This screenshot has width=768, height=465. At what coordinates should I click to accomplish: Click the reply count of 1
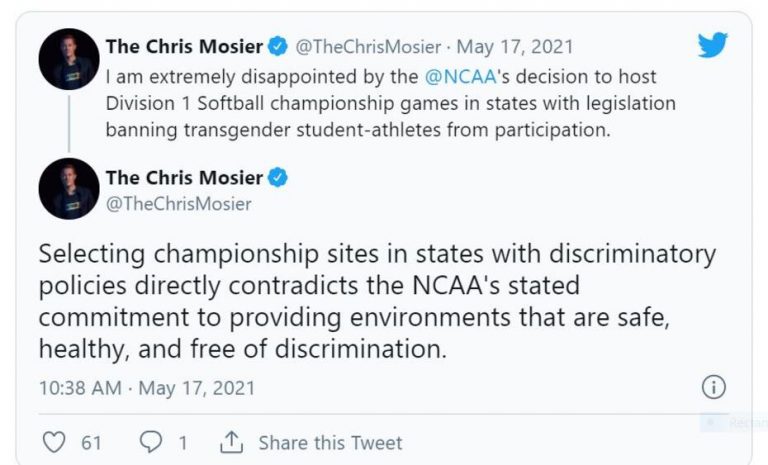(183, 442)
